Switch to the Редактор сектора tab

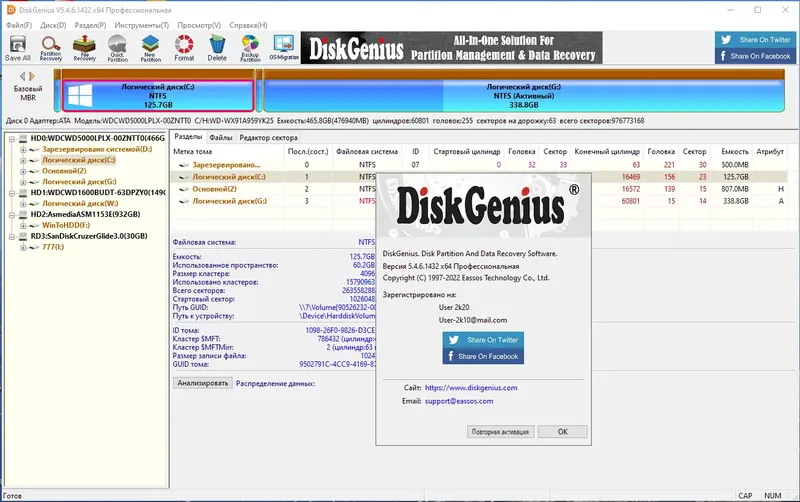(268, 137)
